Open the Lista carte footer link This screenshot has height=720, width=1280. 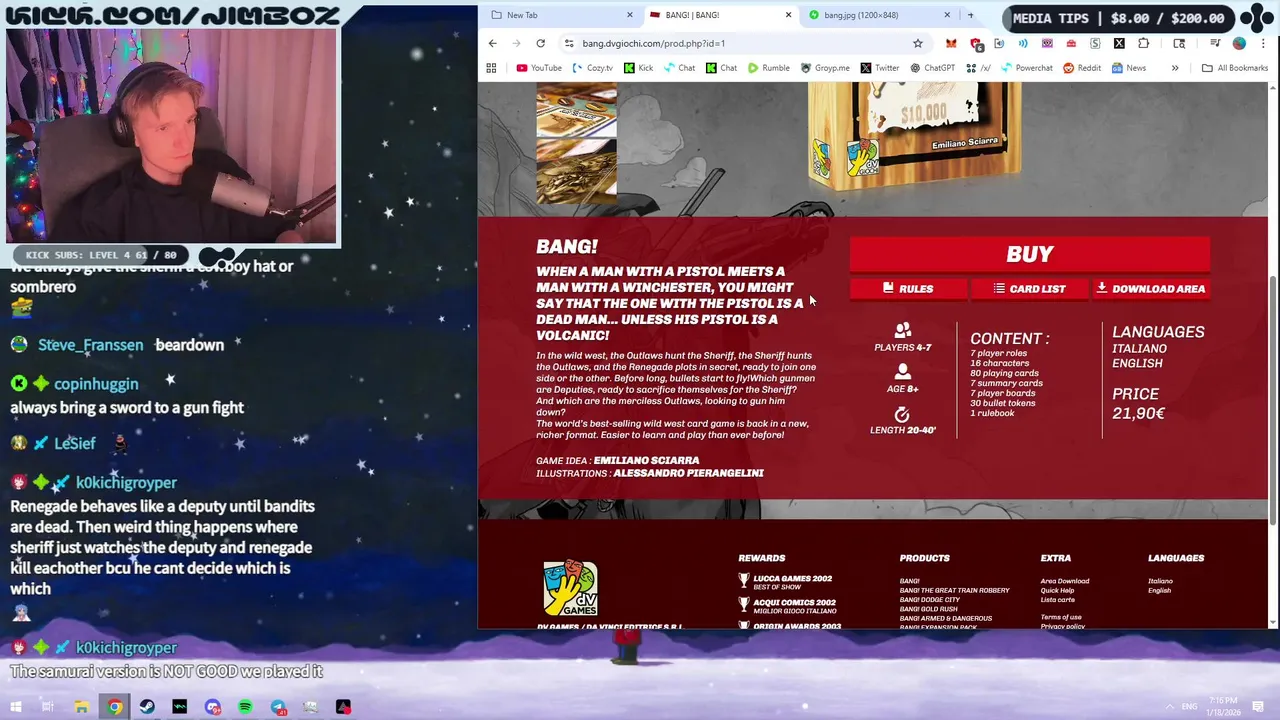(x=1057, y=600)
